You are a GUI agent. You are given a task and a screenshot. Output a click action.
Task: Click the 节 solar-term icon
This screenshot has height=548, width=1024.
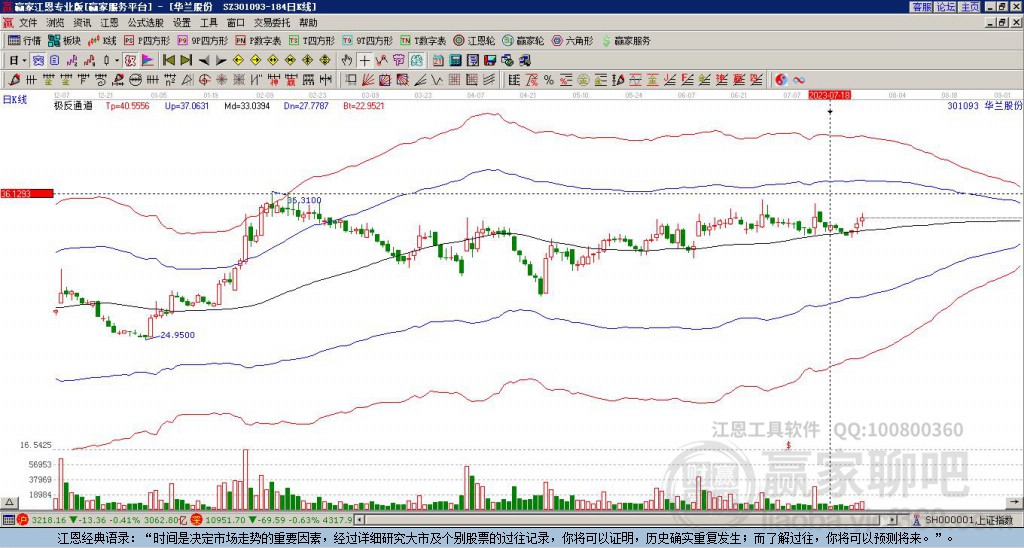[399, 61]
